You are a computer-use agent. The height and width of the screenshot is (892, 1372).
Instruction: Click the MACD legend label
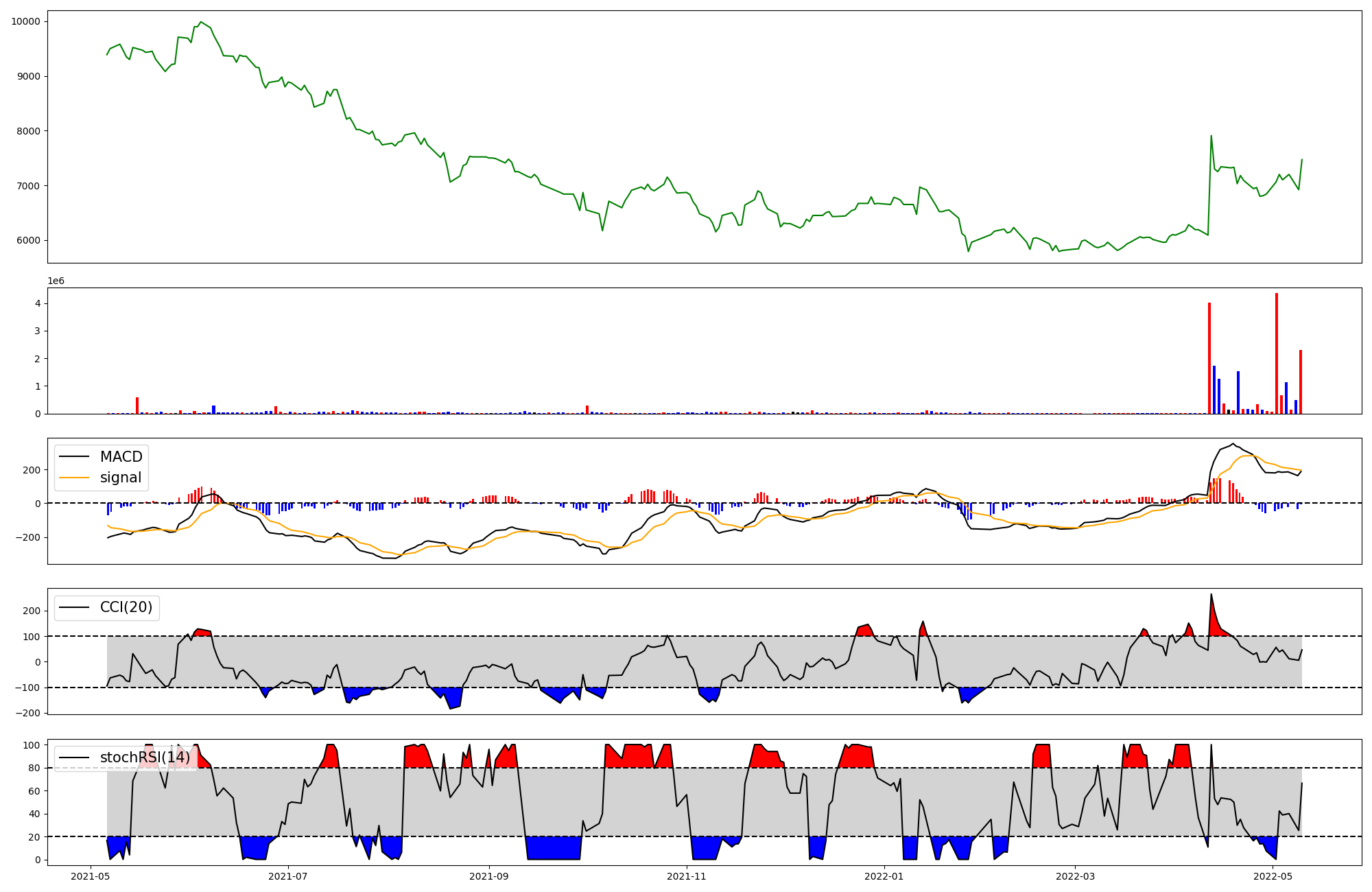click(121, 457)
